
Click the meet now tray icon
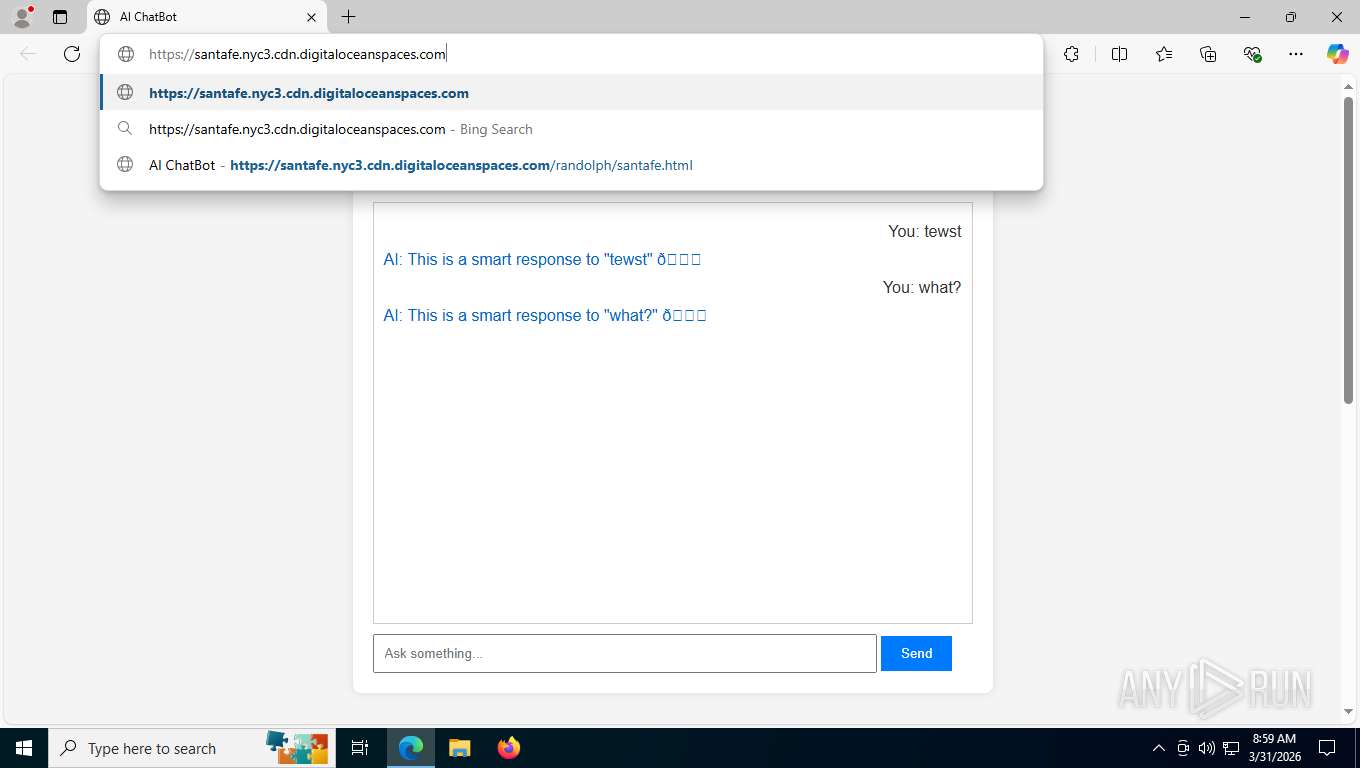point(1183,748)
